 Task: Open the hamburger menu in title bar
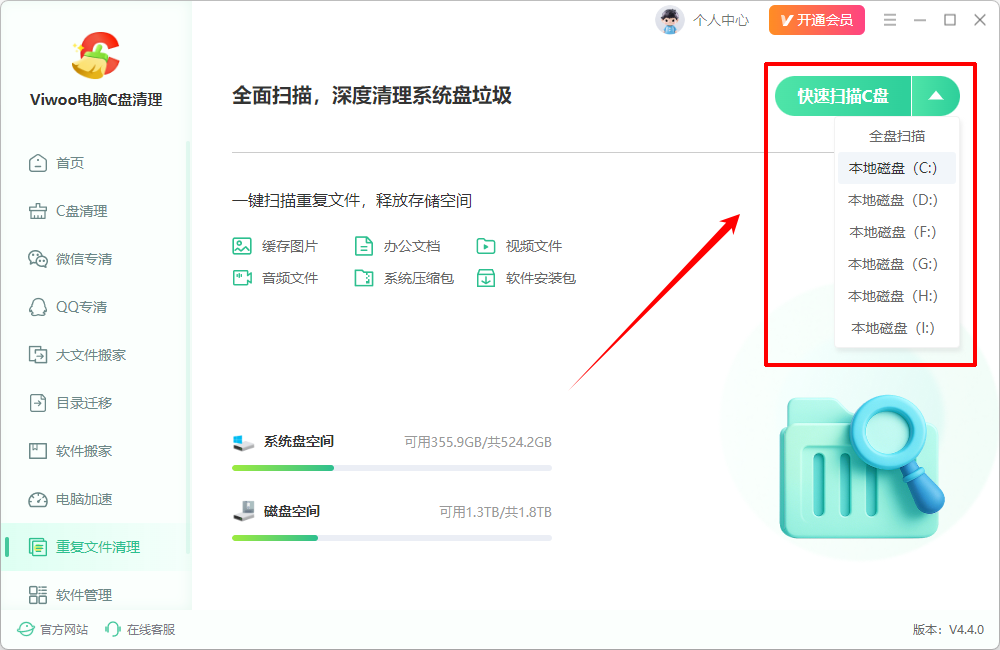[x=890, y=20]
